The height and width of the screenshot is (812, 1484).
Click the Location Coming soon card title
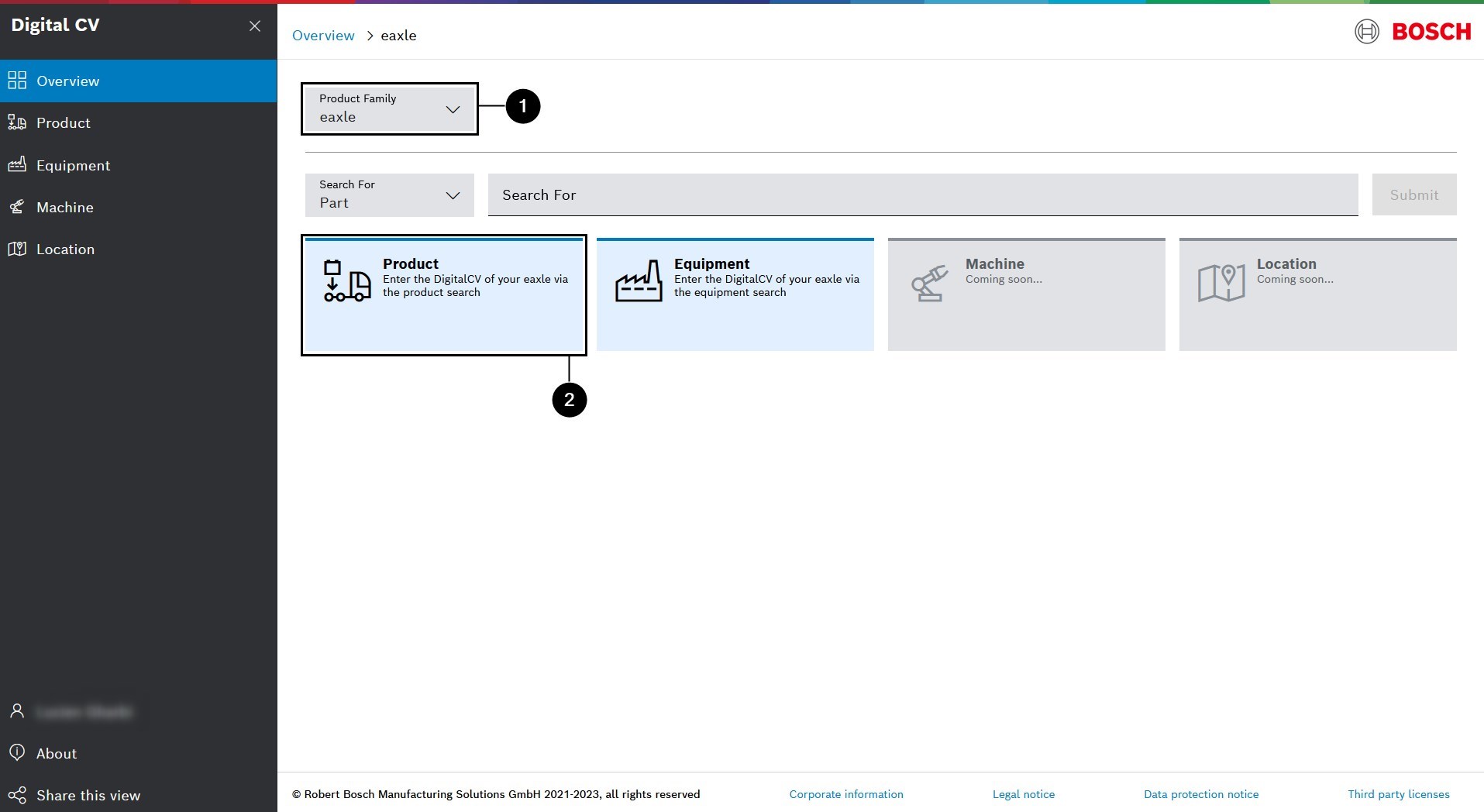pyautogui.click(x=1286, y=263)
